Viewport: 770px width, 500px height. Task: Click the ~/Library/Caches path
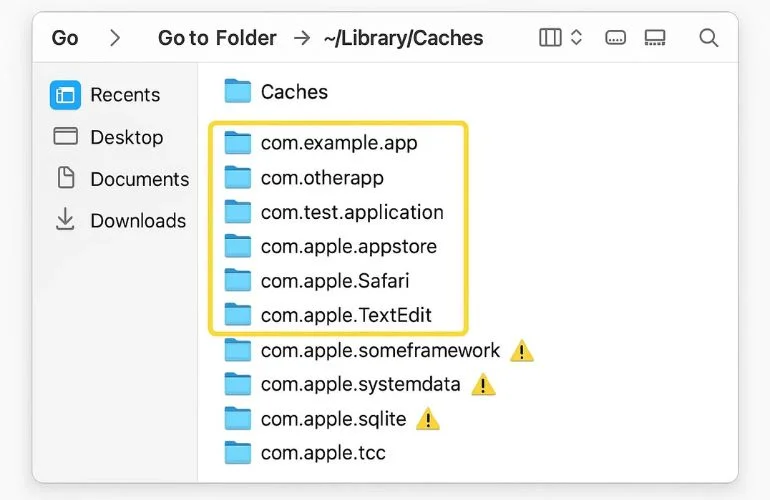click(403, 38)
